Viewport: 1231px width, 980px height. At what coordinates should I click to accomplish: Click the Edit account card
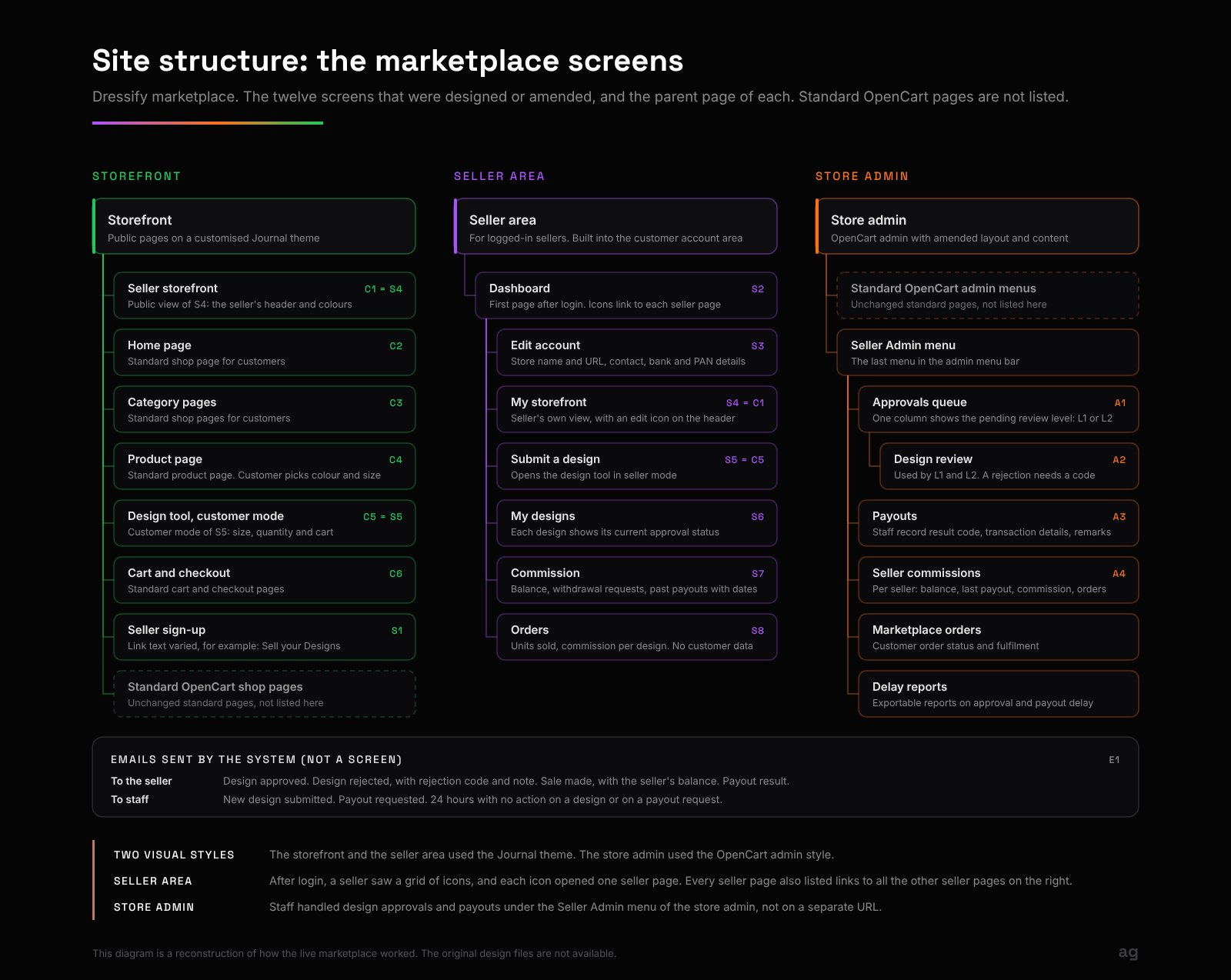(x=637, y=352)
